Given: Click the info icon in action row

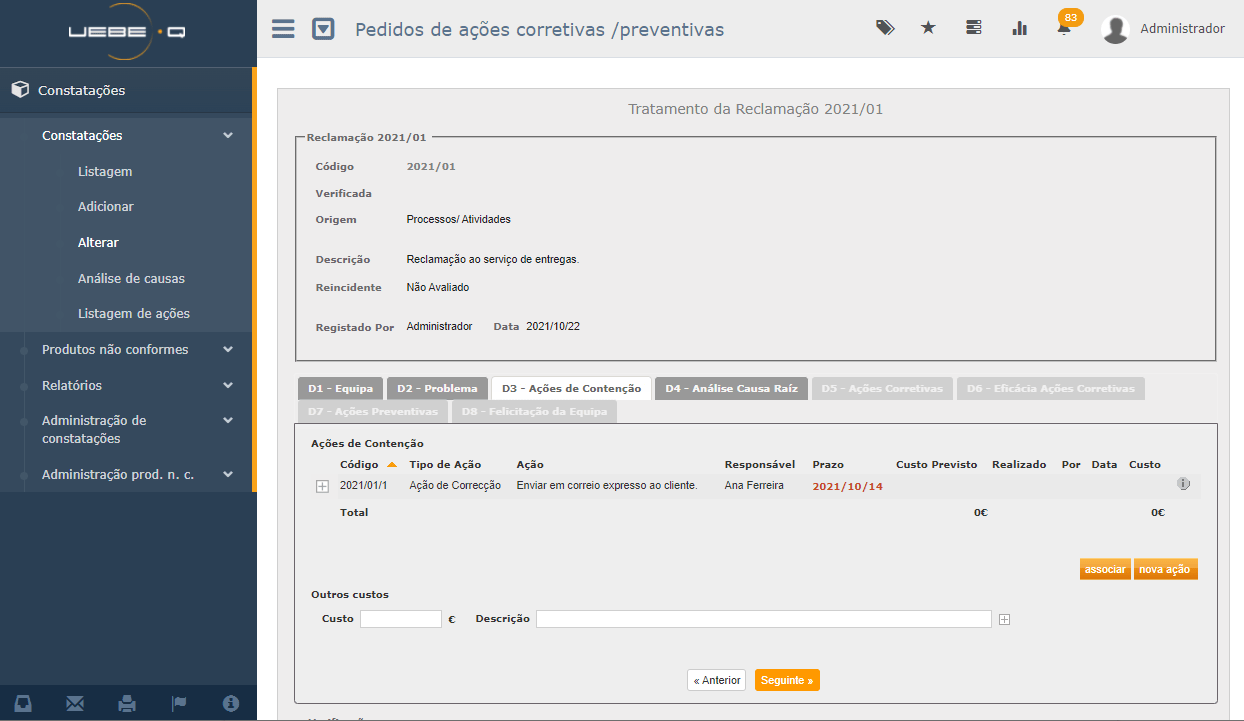Looking at the screenshot, I should pyautogui.click(x=1183, y=484).
